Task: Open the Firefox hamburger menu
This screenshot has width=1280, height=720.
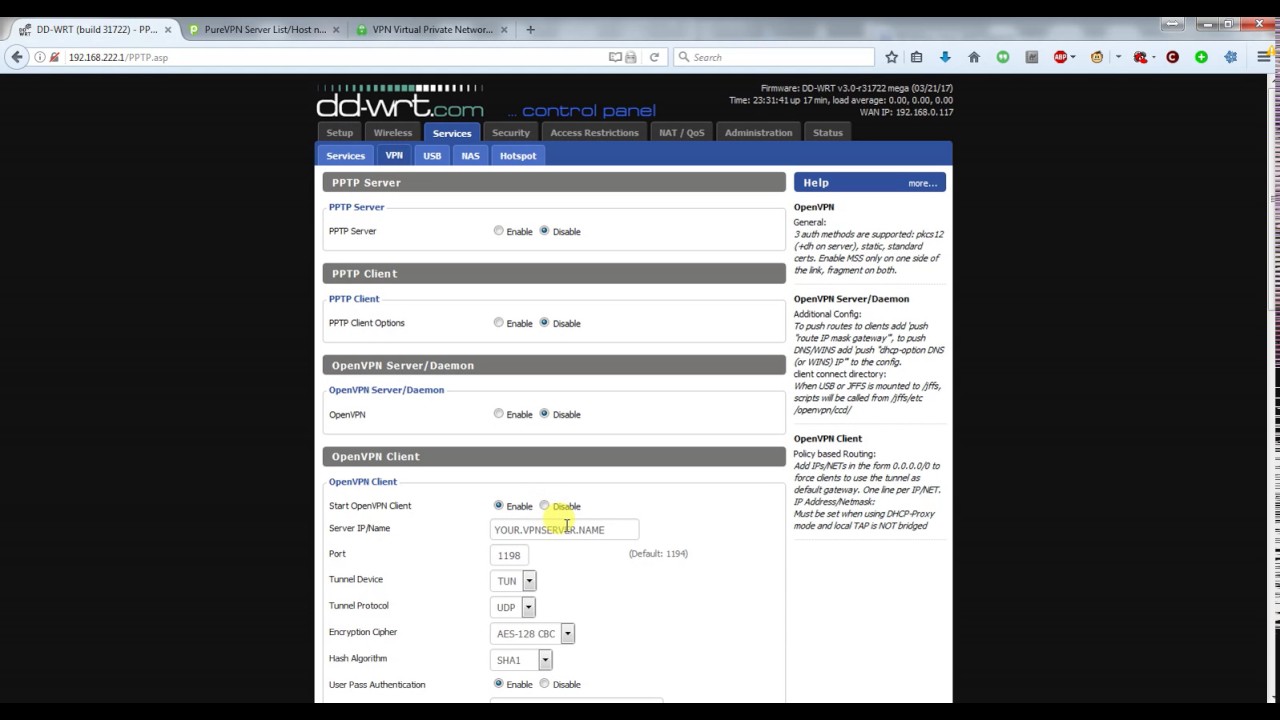Action: (x=1264, y=57)
